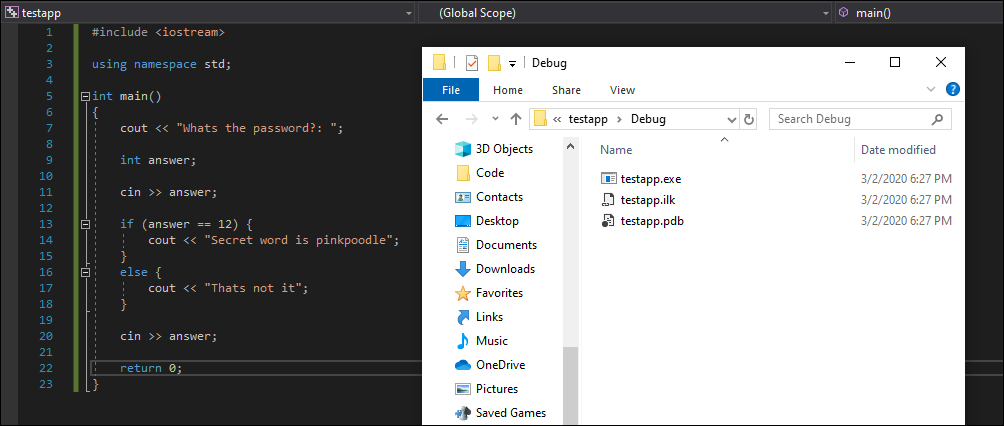The width and height of the screenshot is (1004, 426).
Task: Click the testapp project icon in editor bar
Action: tap(11, 13)
